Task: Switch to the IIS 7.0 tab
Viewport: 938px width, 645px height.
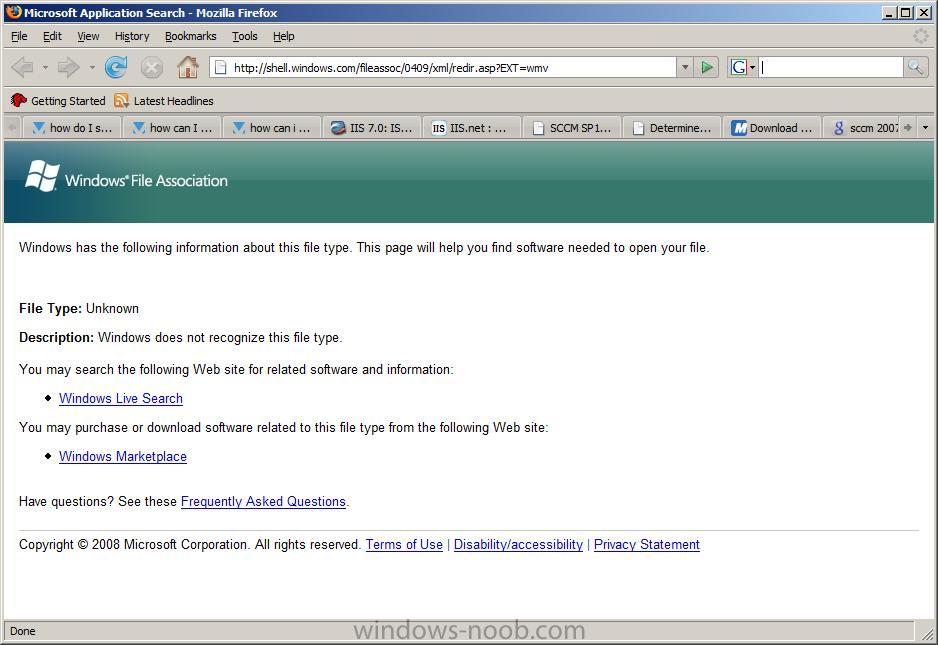Action: click(x=371, y=127)
